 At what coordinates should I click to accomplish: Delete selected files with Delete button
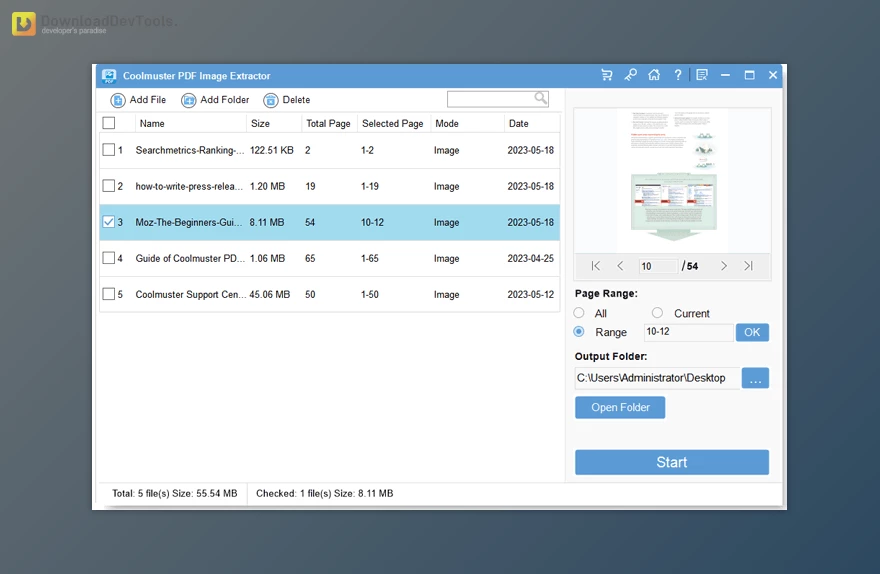click(x=287, y=100)
